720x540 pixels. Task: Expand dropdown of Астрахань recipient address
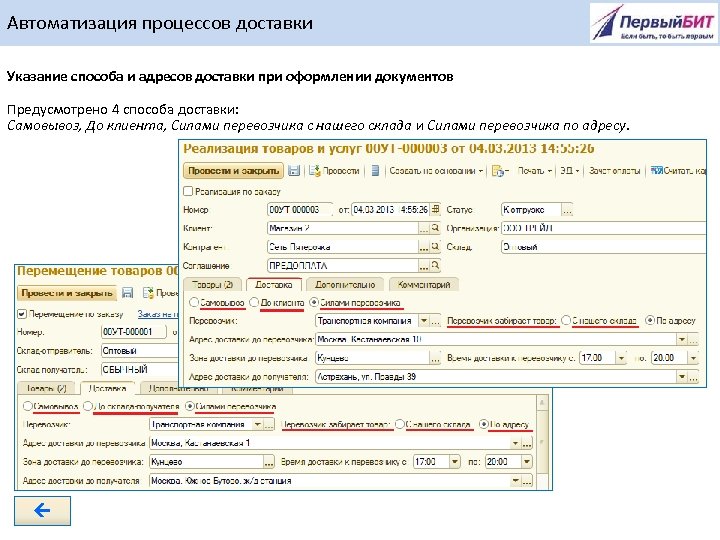pyautogui.click(x=682, y=377)
